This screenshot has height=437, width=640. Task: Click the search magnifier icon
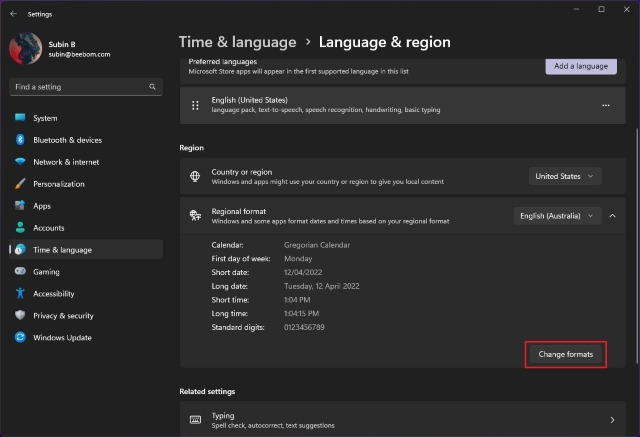point(152,87)
